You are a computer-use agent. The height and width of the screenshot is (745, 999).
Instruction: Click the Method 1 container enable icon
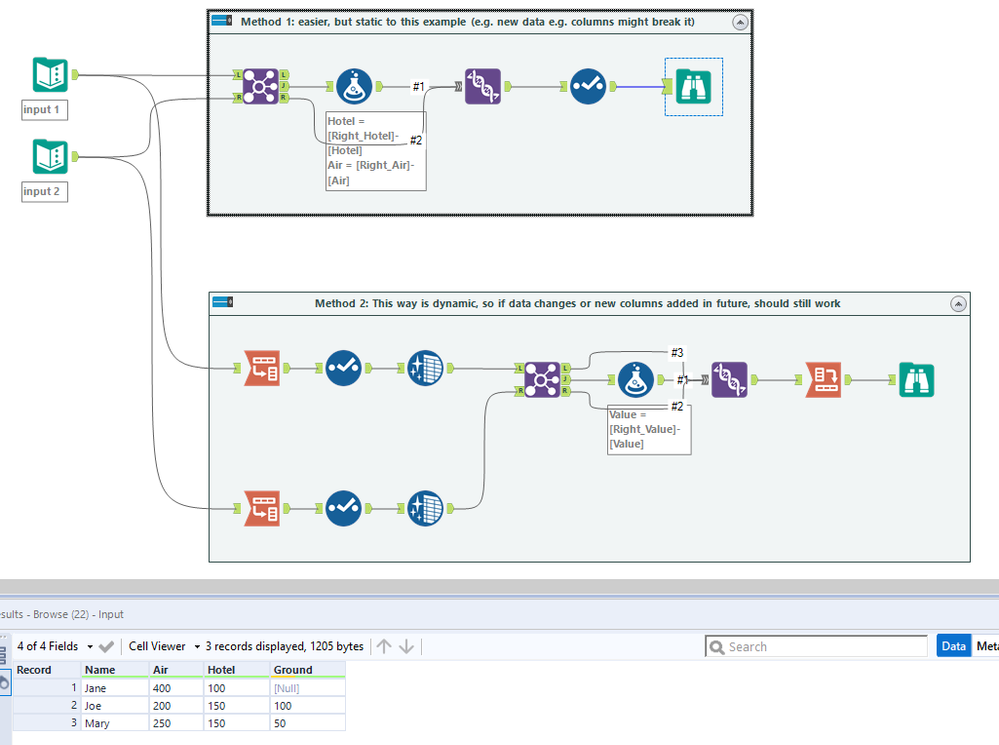point(222,20)
